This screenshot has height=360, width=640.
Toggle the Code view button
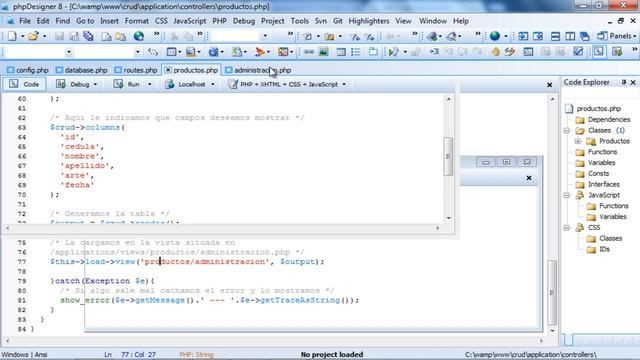(24, 84)
